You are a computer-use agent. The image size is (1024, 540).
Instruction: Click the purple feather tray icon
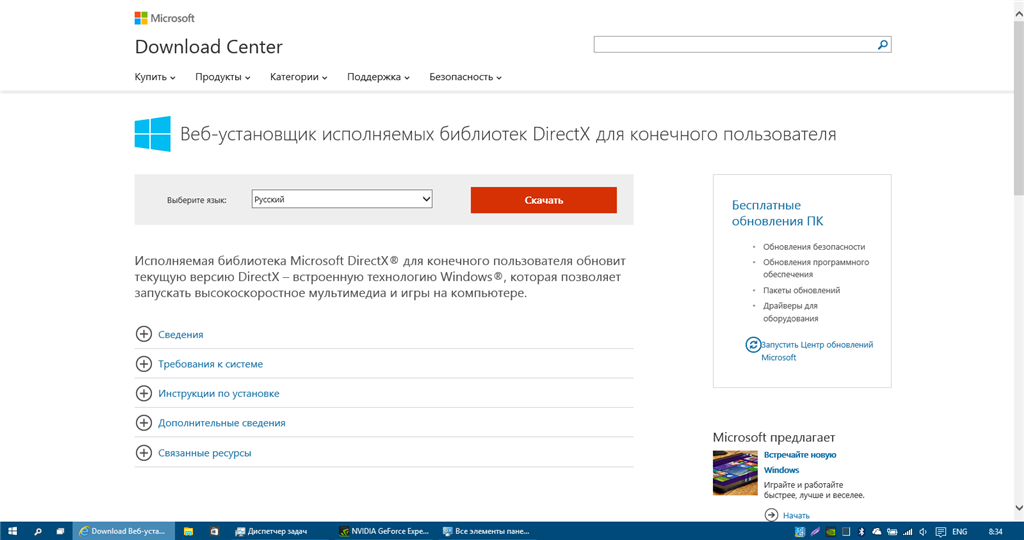(815, 532)
